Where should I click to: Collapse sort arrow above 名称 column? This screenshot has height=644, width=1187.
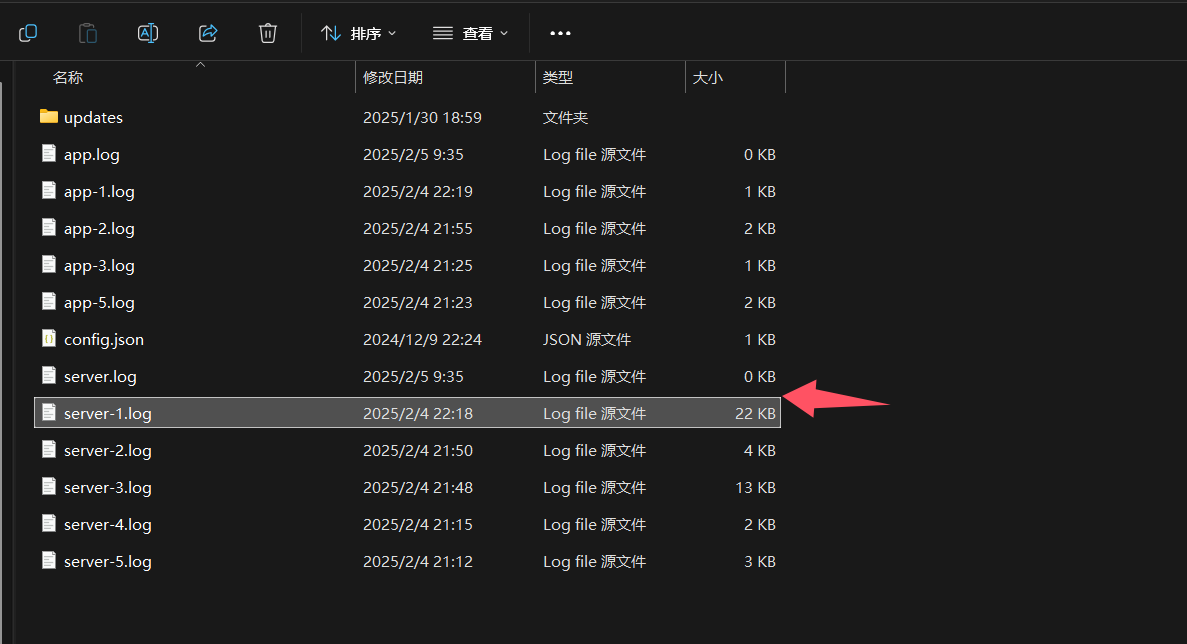coord(201,65)
